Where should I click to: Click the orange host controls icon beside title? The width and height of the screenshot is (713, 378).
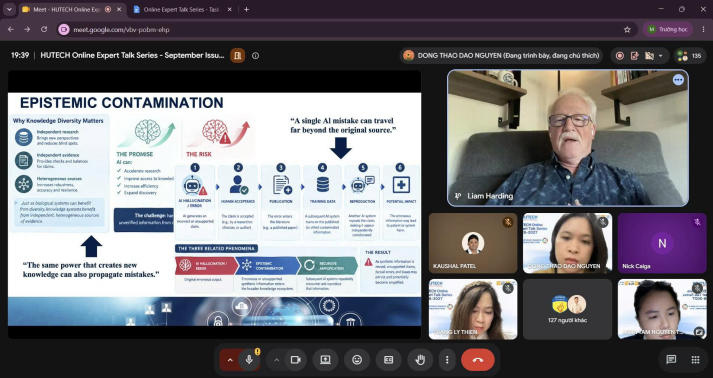pyautogui.click(x=237, y=55)
